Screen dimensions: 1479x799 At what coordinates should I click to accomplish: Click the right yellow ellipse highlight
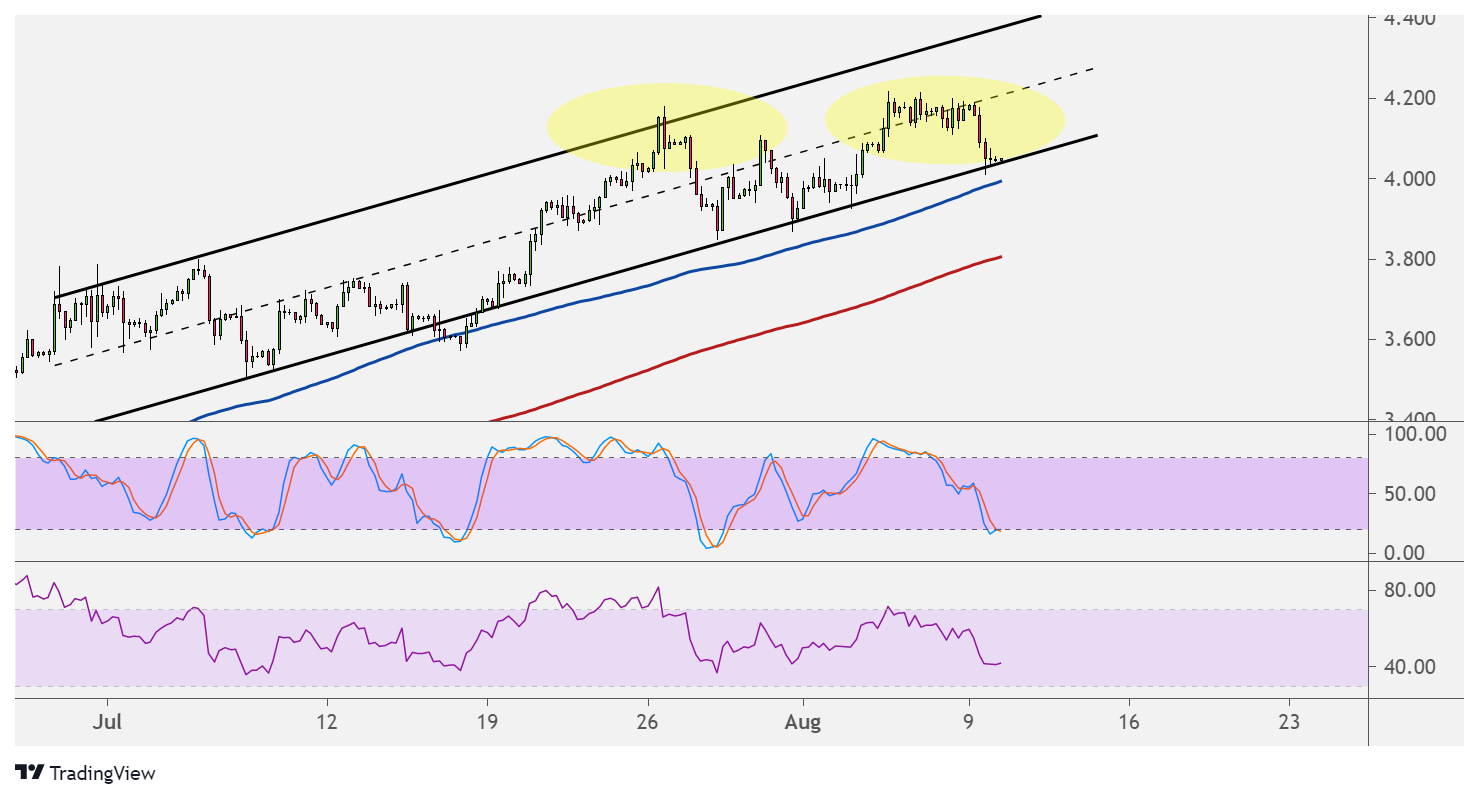click(x=945, y=120)
